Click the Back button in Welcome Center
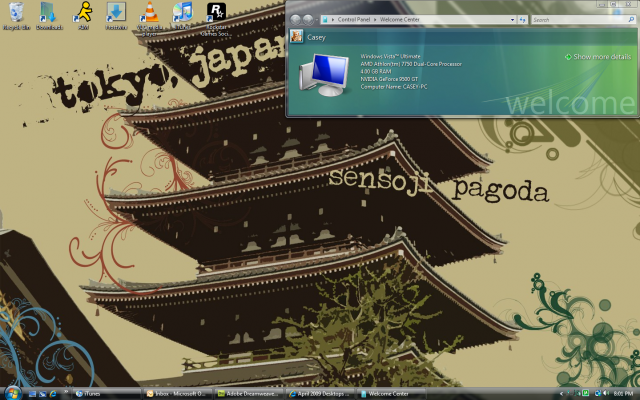 tap(296, 19)
